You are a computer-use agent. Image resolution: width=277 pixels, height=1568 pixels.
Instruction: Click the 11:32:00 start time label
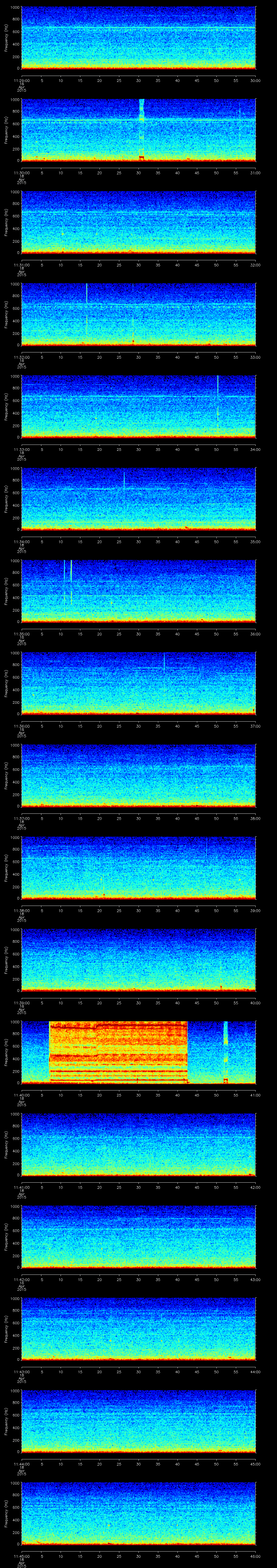(x=21, y=357)
